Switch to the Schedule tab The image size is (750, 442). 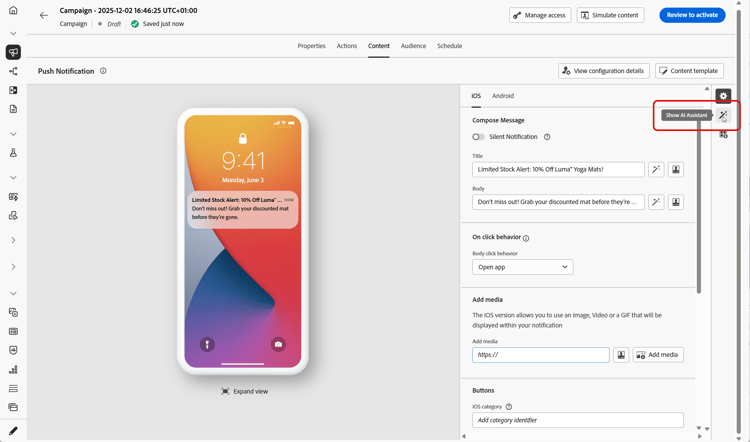[x=450, y=46]
